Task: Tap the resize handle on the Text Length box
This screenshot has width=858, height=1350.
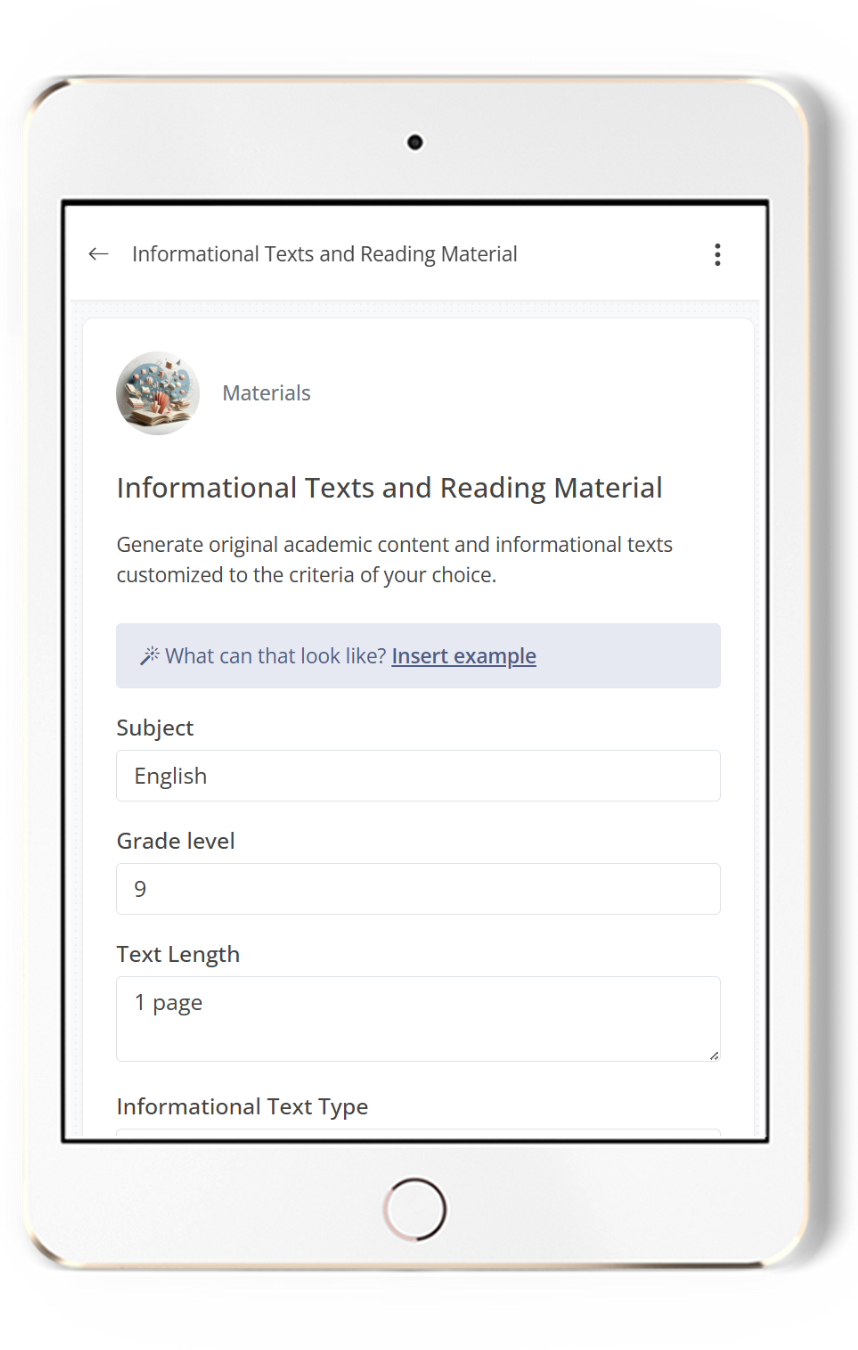Action: [x=714, y=1053]
